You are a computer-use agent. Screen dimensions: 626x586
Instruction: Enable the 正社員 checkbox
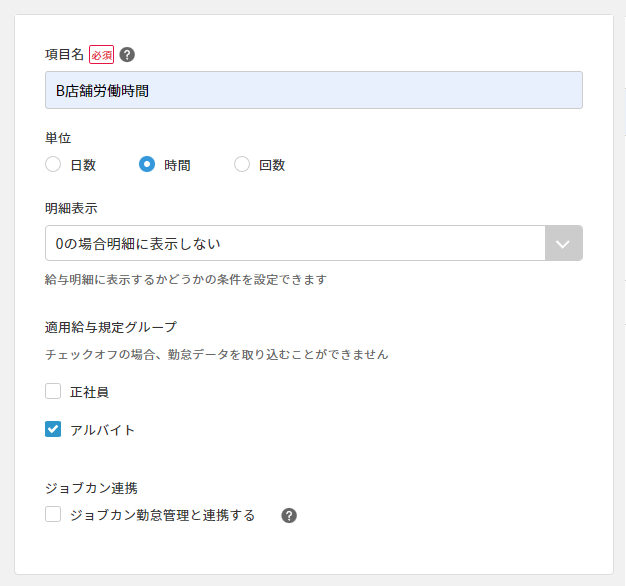(x=53, y=392)
